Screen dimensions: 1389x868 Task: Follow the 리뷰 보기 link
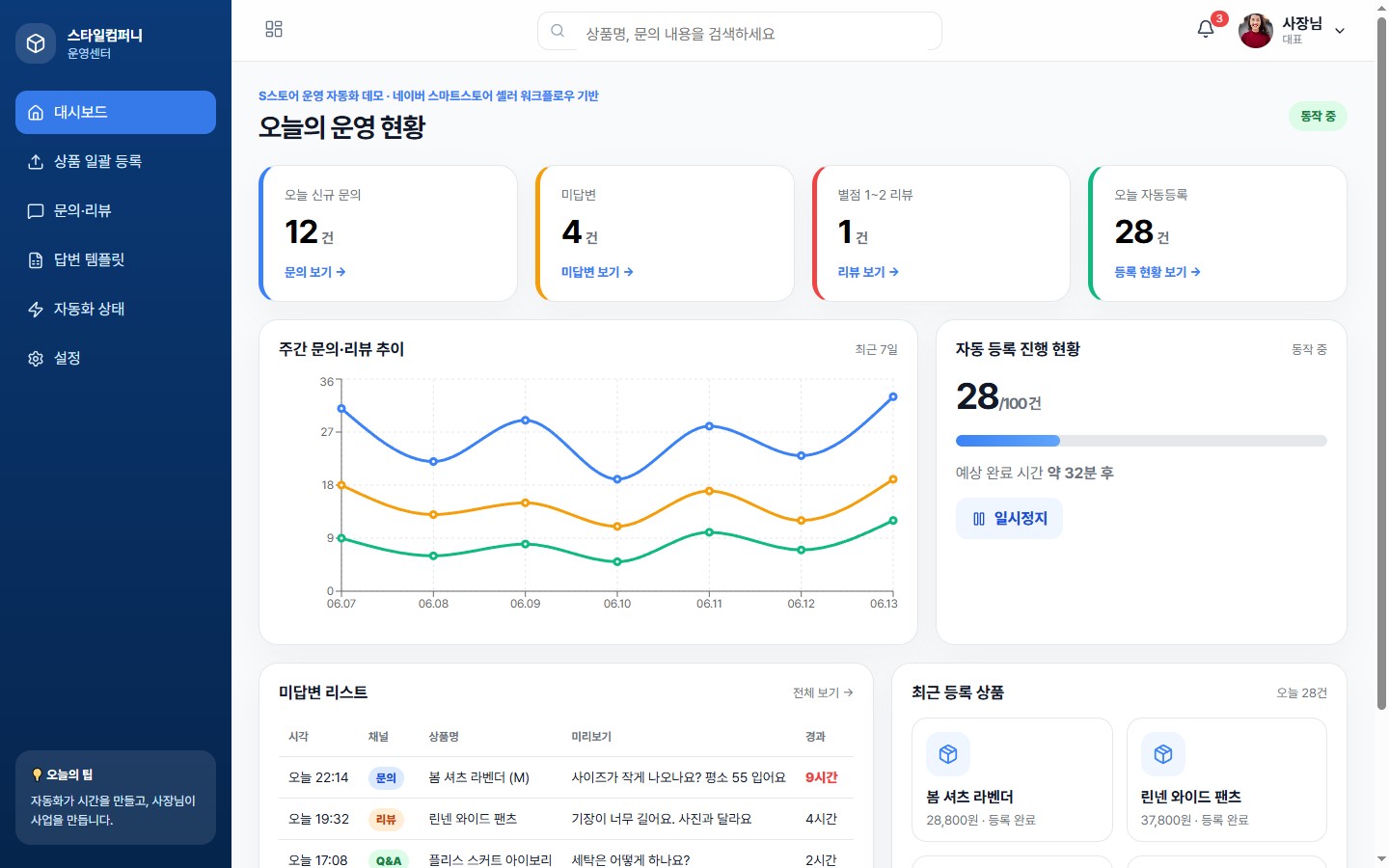(868, 272)
